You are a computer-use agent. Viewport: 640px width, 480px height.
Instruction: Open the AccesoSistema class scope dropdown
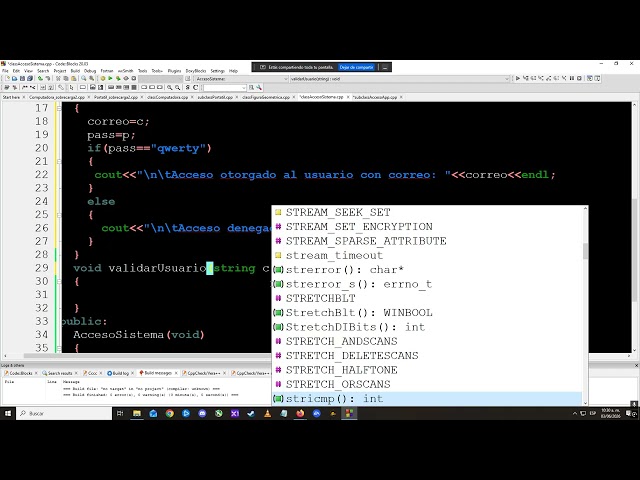click(241, 79)
